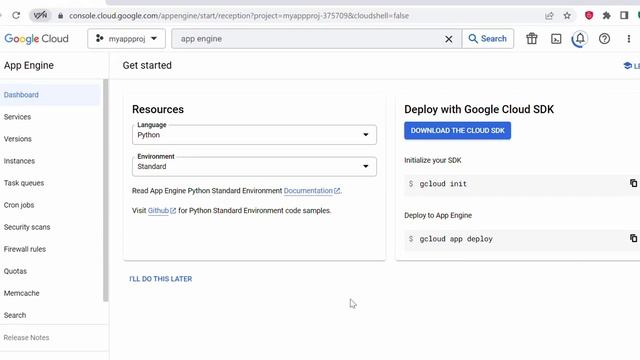Open the myappproj project selector
Viewport: 640px width, 360px height.
click(x=127, y=39)
